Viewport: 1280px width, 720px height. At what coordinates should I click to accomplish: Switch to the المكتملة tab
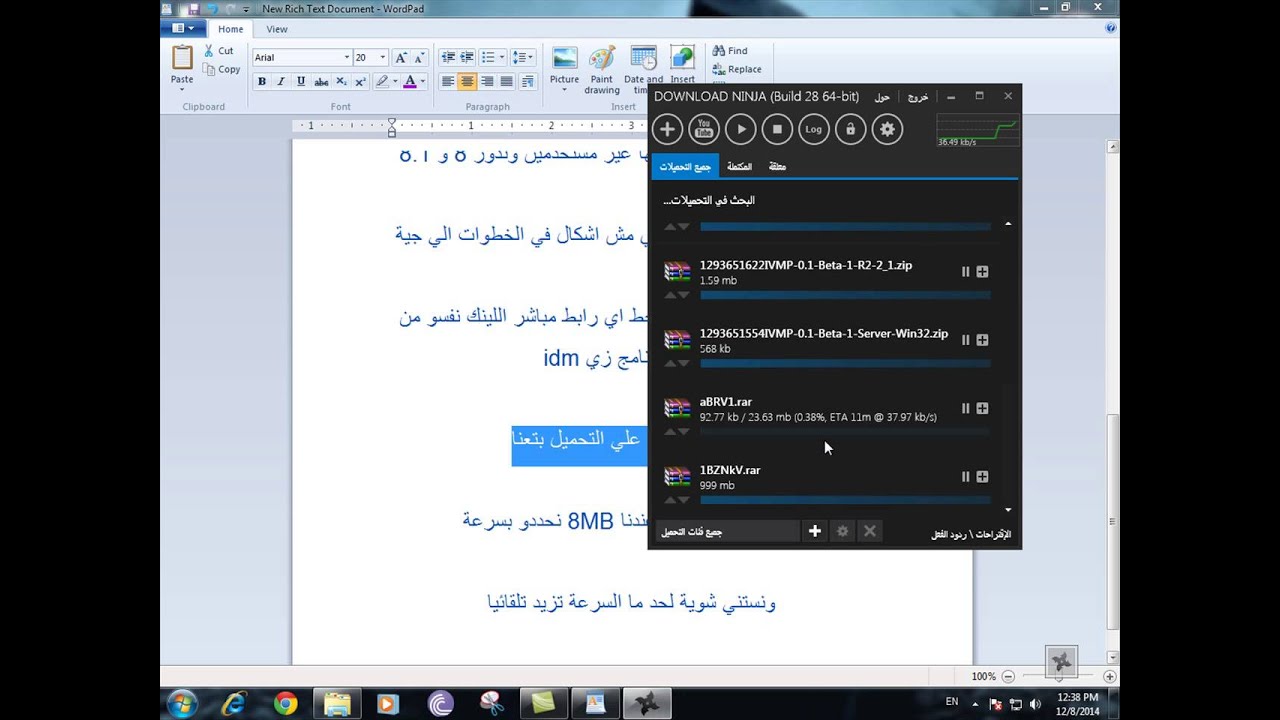point(739,167)
